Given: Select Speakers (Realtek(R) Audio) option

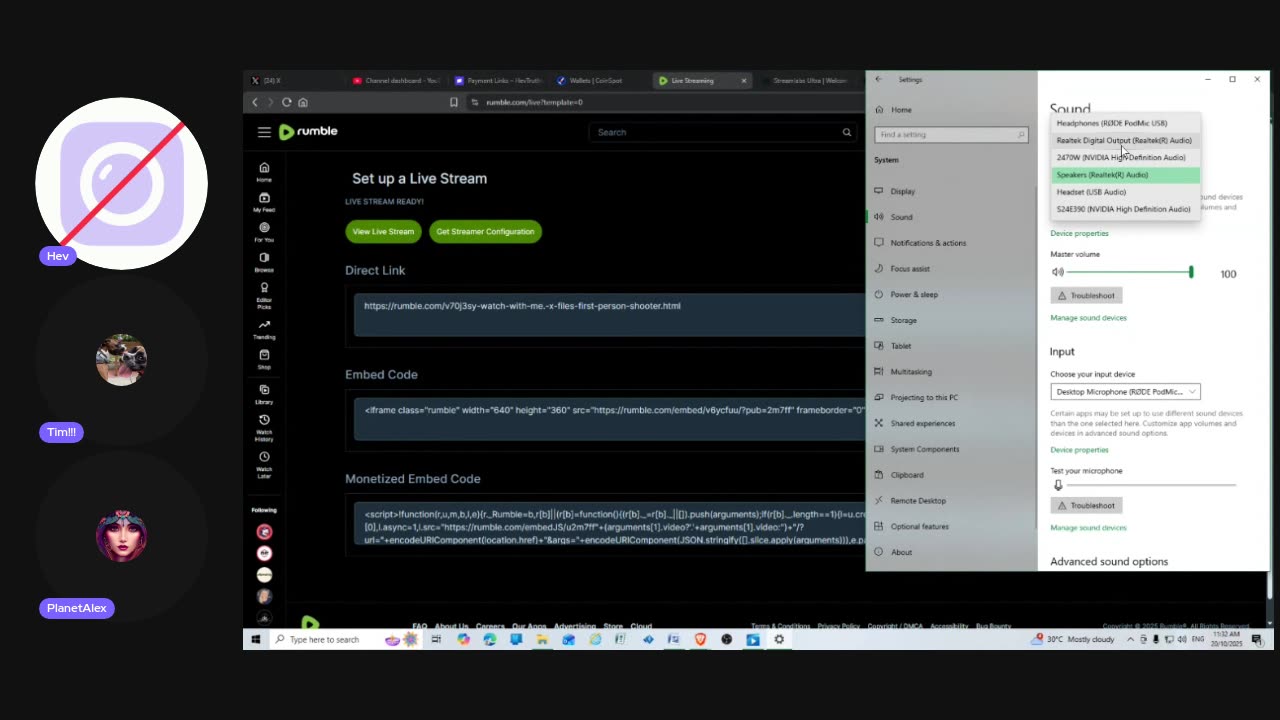Looking at the screenshot, I should click(x=1125, y=175).
